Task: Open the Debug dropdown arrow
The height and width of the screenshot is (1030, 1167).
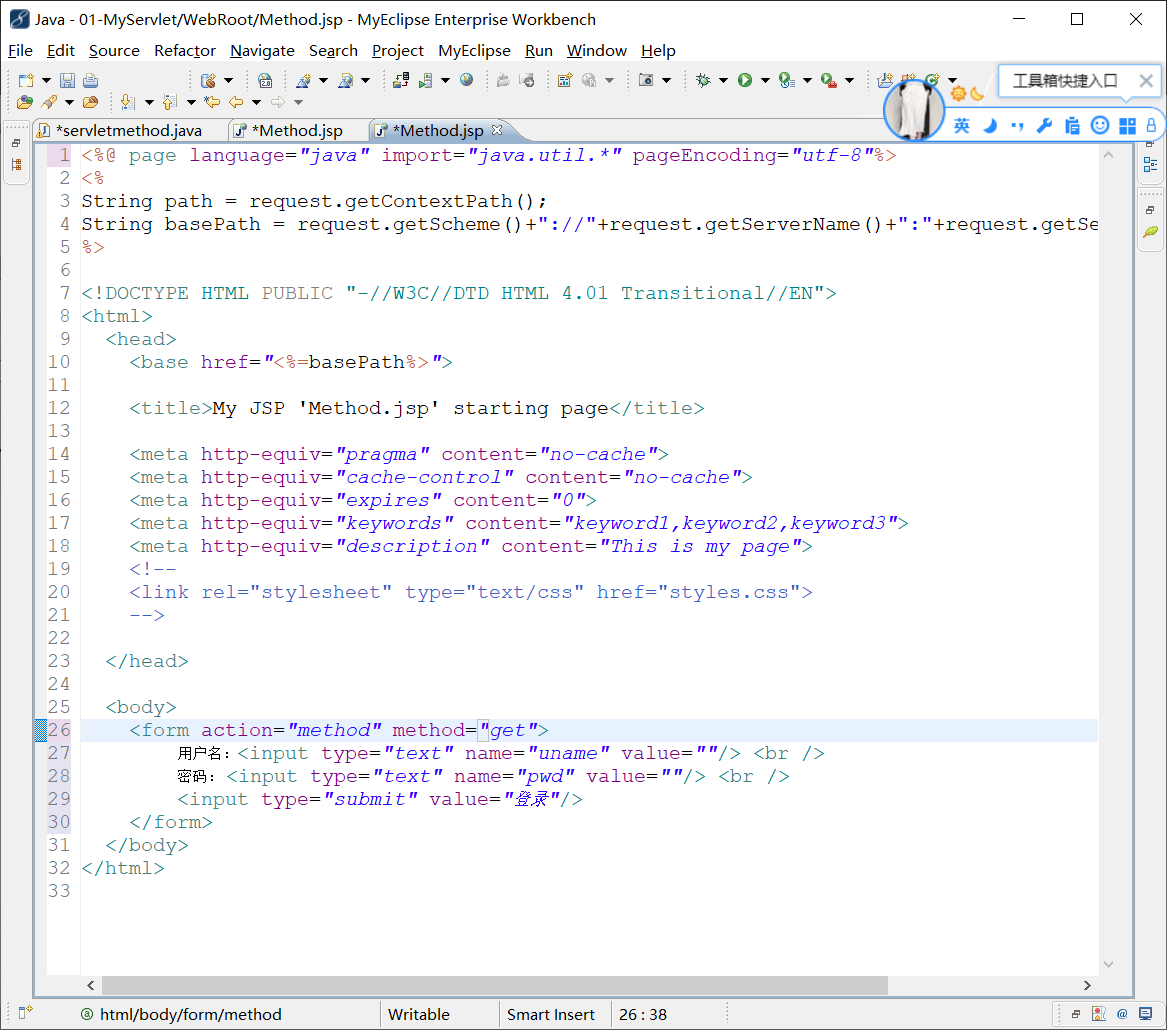Action: tap(723, 80)
